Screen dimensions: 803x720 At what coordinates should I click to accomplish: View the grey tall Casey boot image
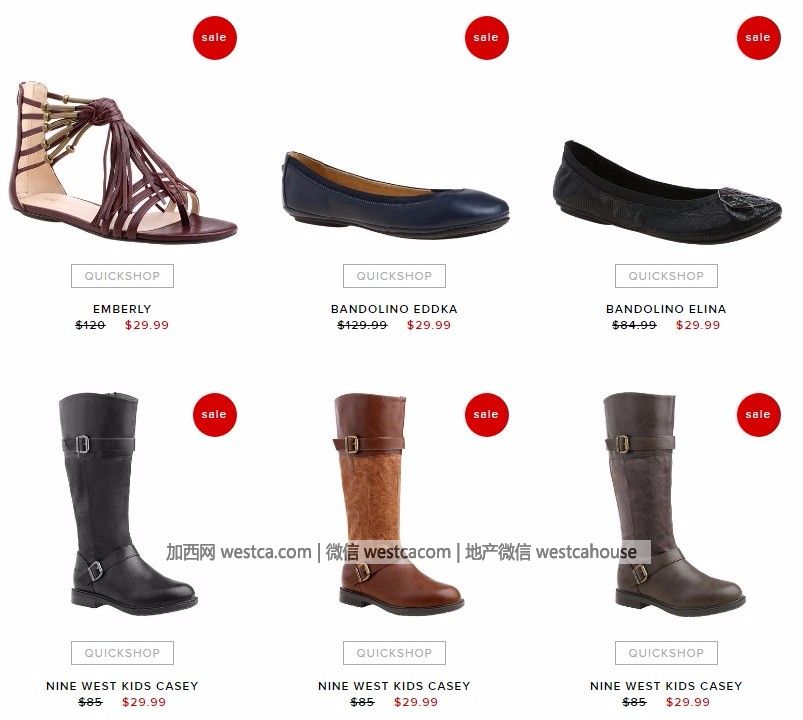coord(674,504)
